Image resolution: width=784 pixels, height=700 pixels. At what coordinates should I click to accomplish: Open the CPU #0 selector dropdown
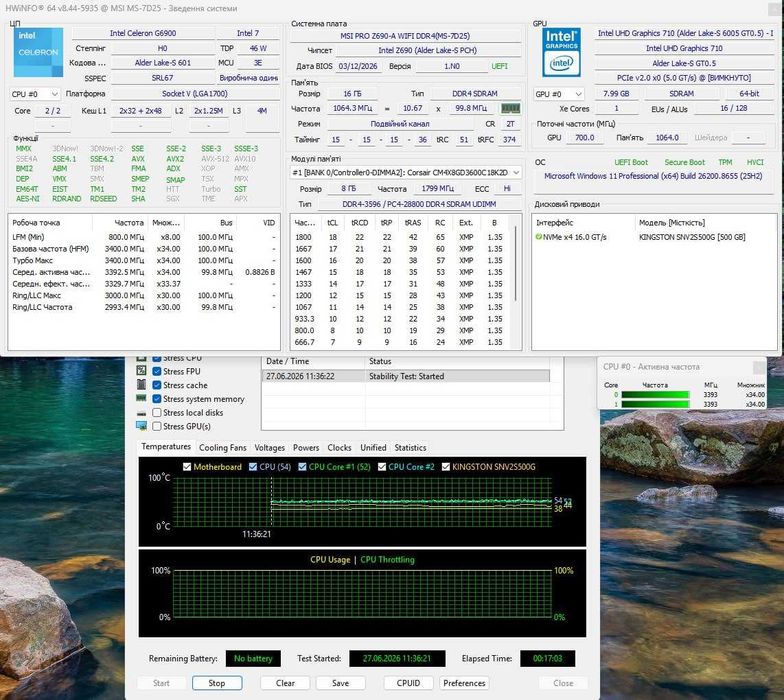[x=34, y=94]
